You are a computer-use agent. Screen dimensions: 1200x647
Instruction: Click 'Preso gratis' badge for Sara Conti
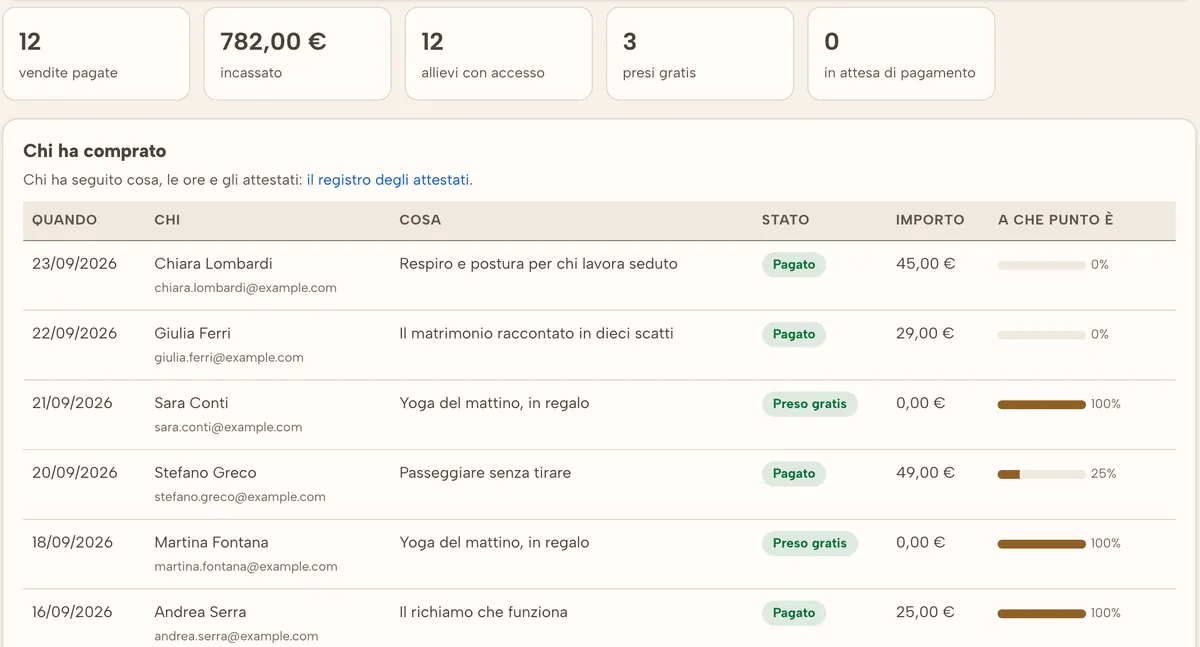810,404
